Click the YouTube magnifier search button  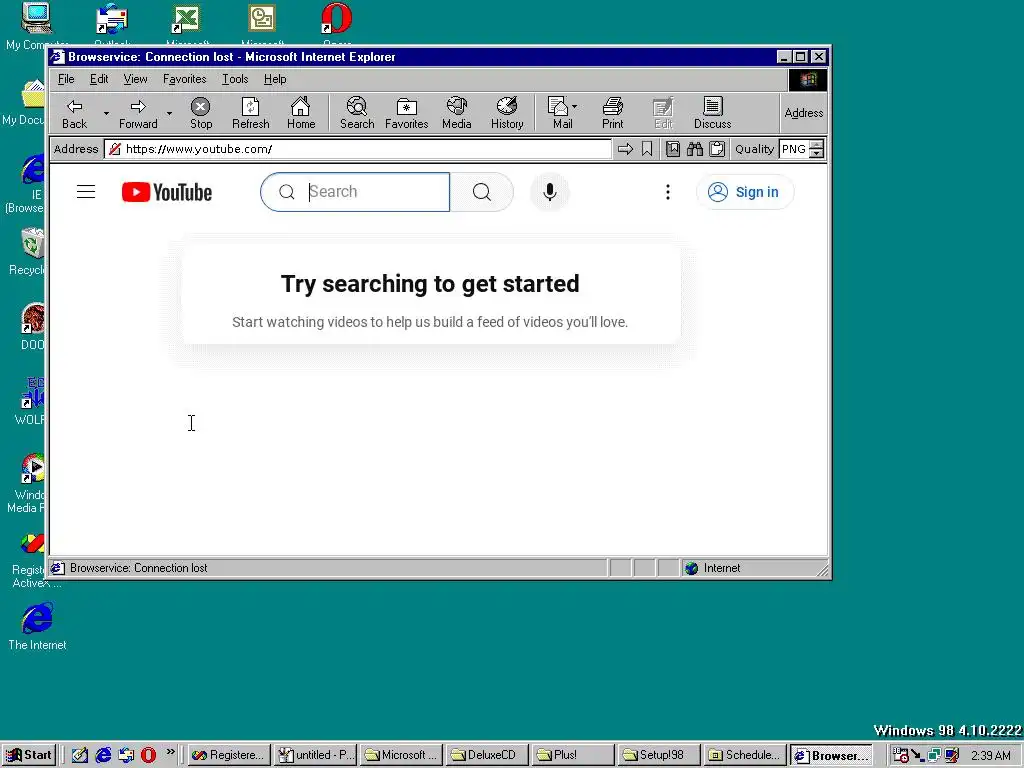coord(482,192)
